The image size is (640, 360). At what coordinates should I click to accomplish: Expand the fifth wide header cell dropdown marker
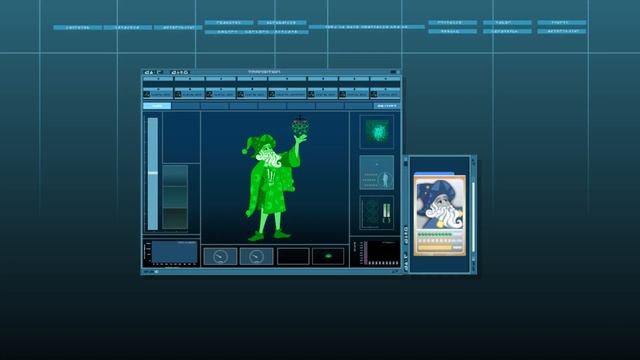pyautogui.click(x=287, y=79)
